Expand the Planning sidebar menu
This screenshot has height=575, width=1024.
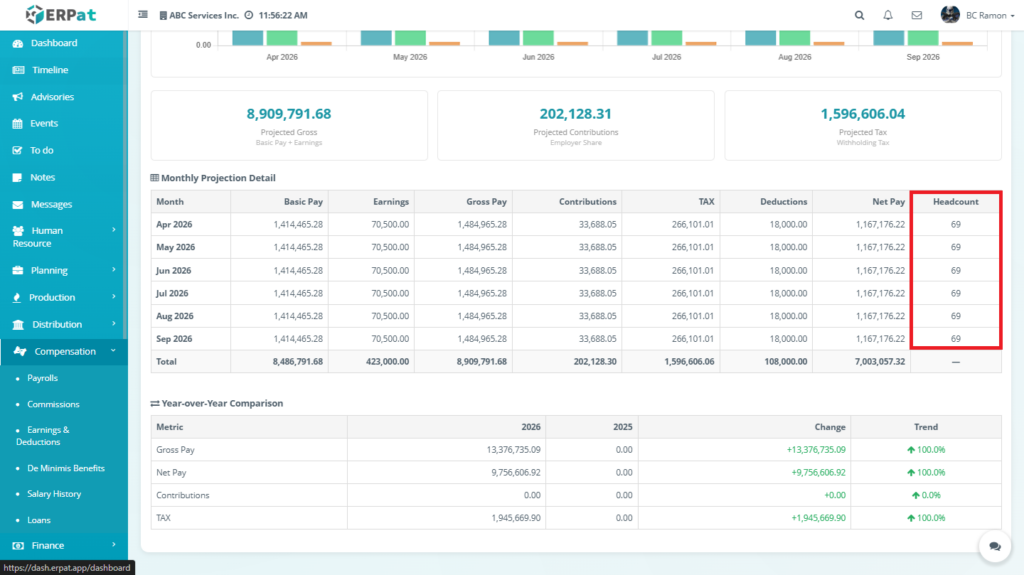coord(62,270)
